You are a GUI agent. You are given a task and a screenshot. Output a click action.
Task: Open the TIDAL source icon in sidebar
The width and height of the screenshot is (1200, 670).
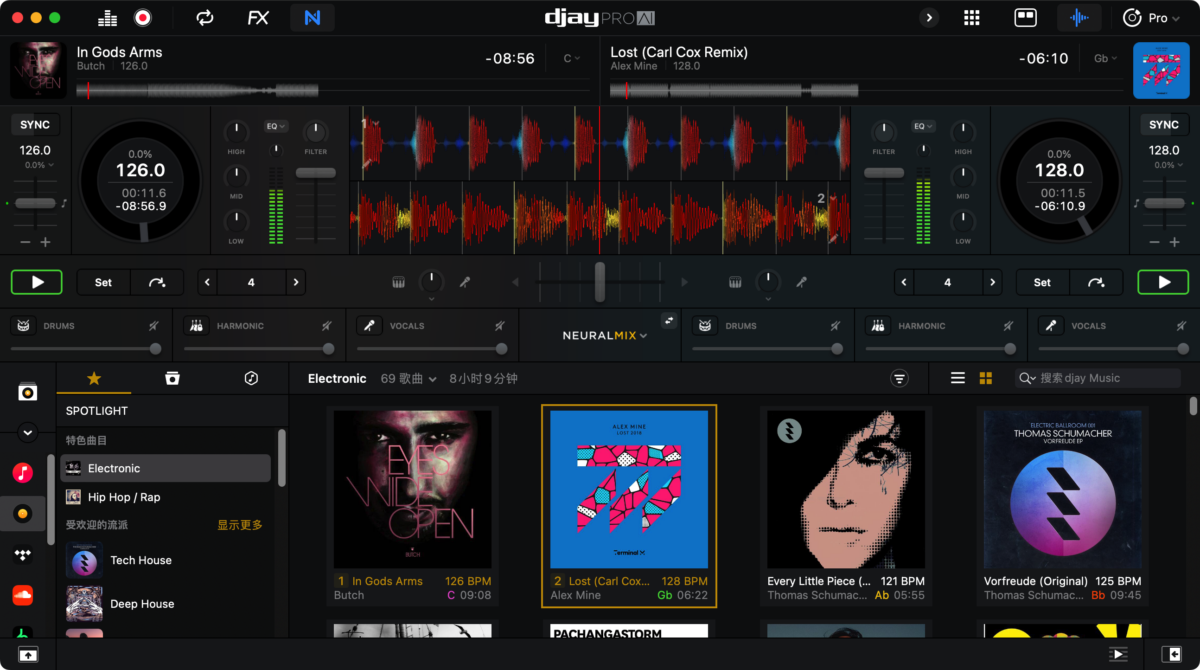click(x=22, y=555)
